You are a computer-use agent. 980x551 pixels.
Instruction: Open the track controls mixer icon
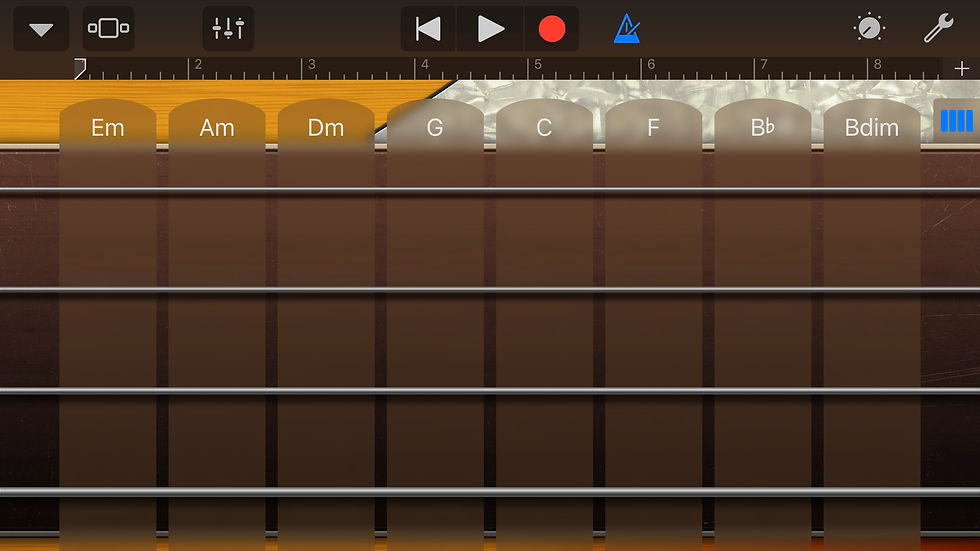click(228, 29)
